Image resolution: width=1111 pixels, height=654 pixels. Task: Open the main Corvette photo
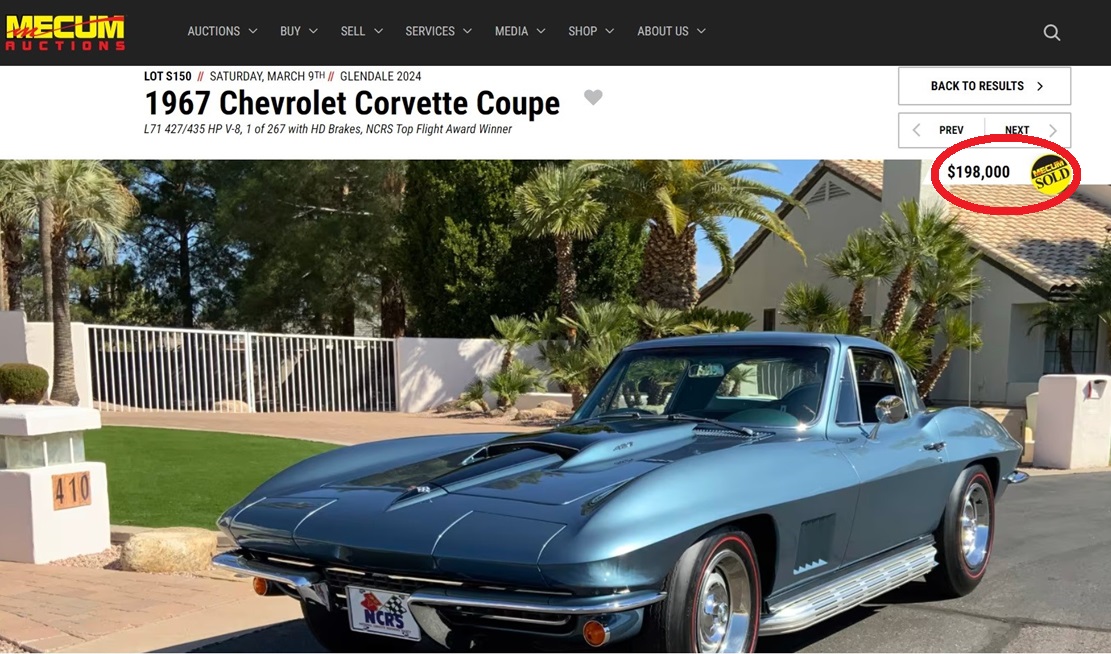point(556,405)
